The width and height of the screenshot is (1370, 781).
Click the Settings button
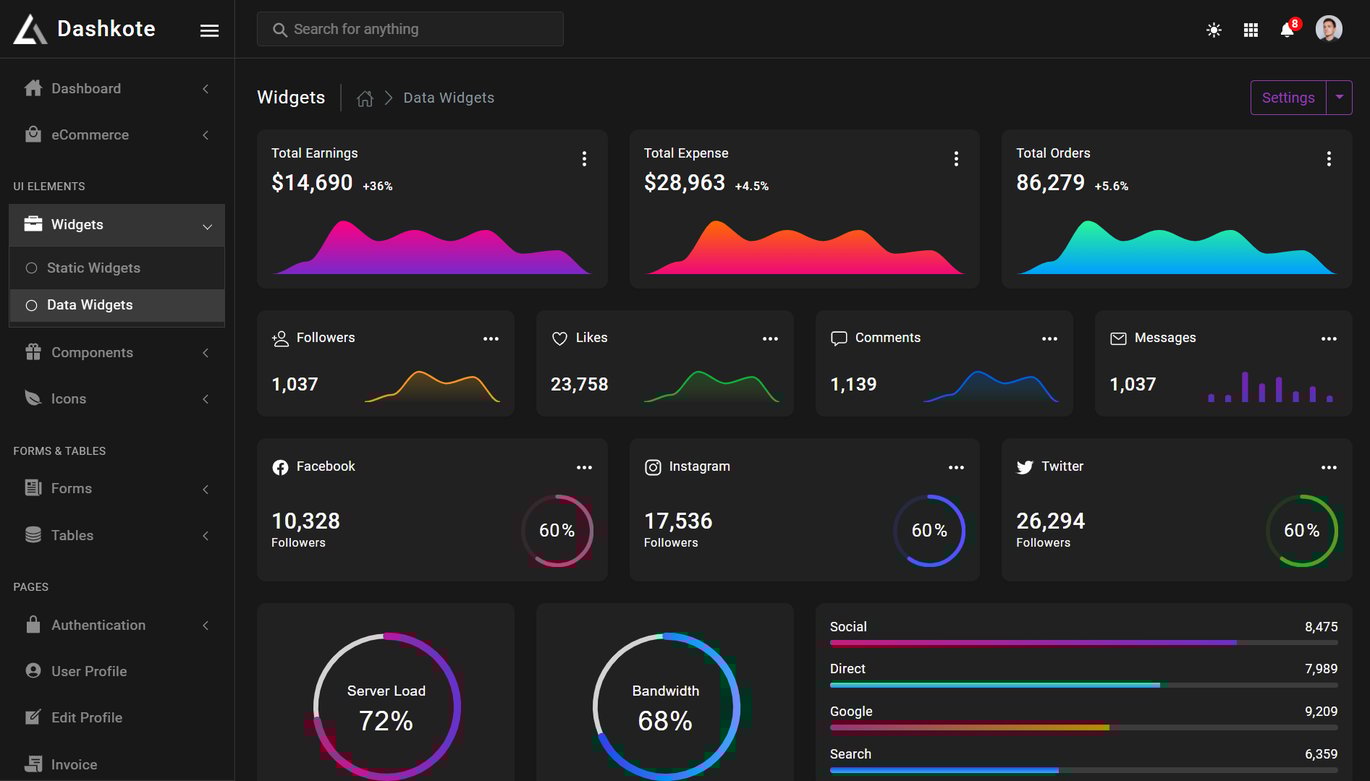click(x=1288, y=98)
